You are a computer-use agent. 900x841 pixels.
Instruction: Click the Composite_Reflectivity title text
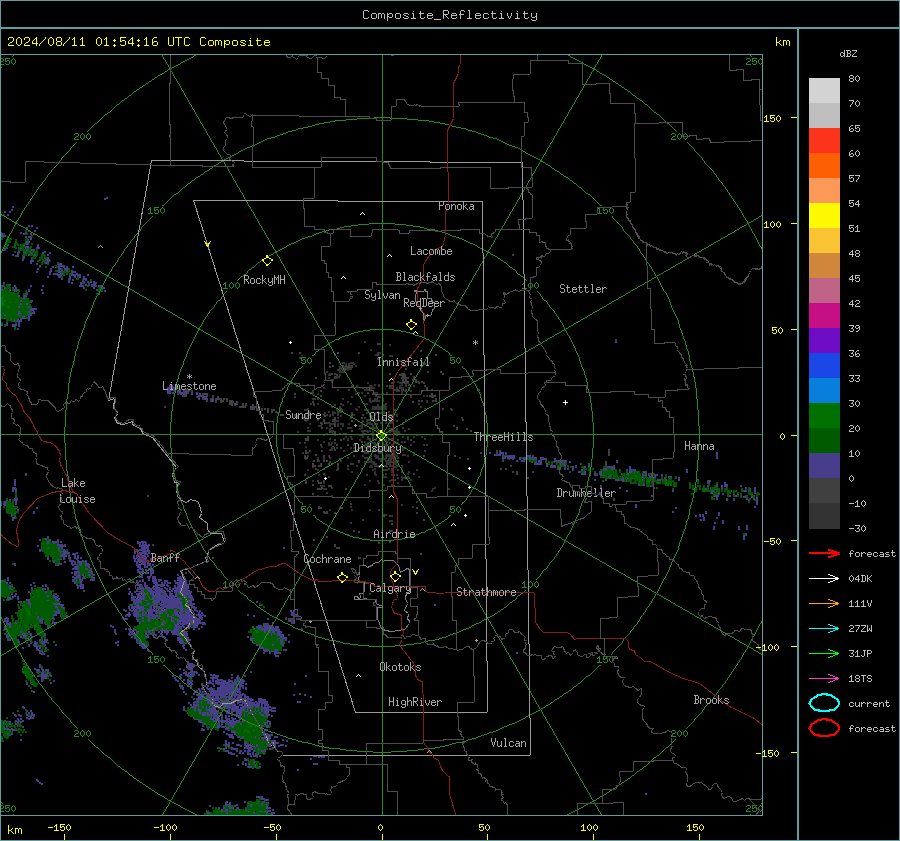pos(449,15)
